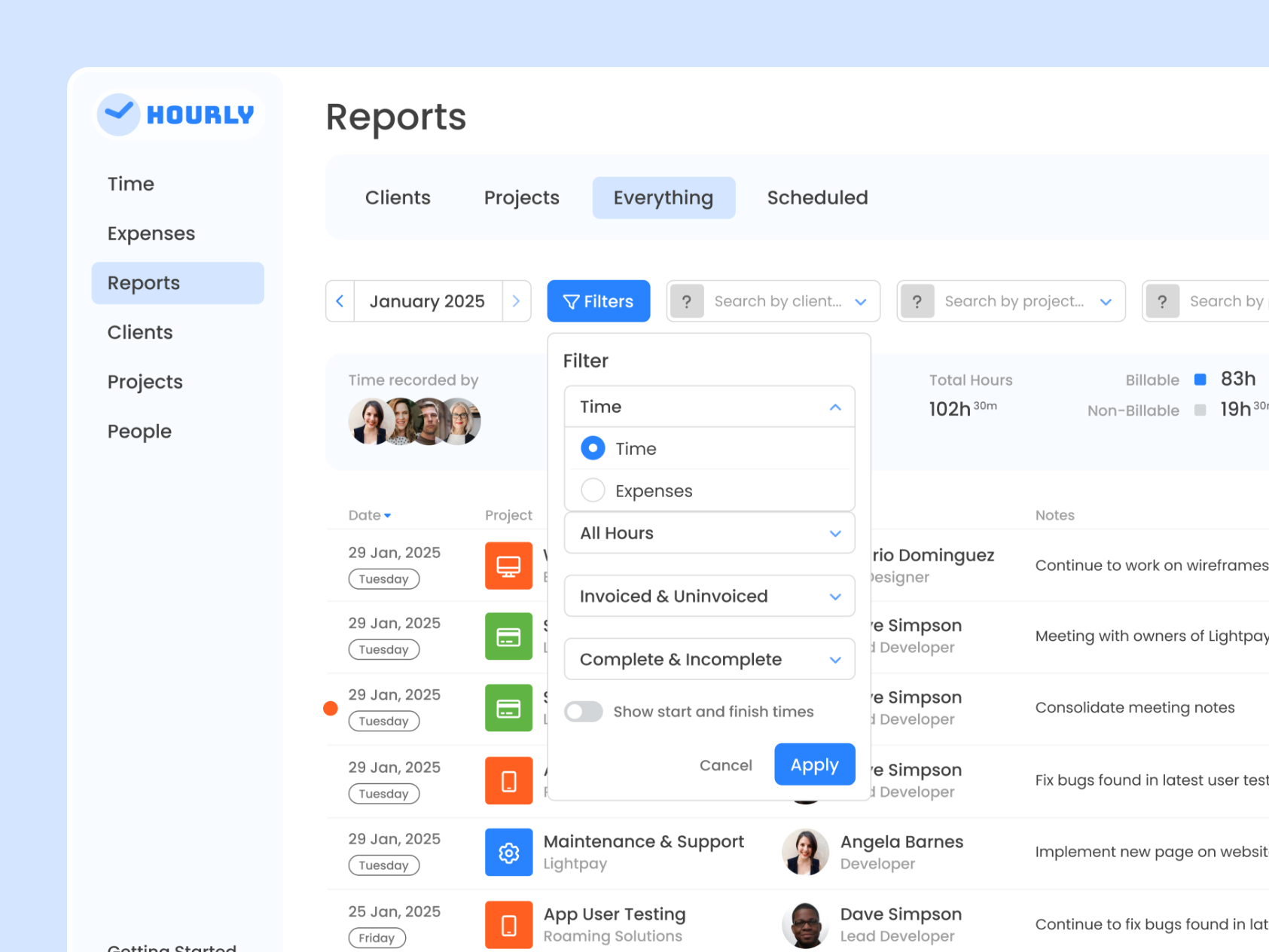The width and height of the screenshot is (1269, 952).
Task: Open the Projects report tab
Action: (521, 197)
